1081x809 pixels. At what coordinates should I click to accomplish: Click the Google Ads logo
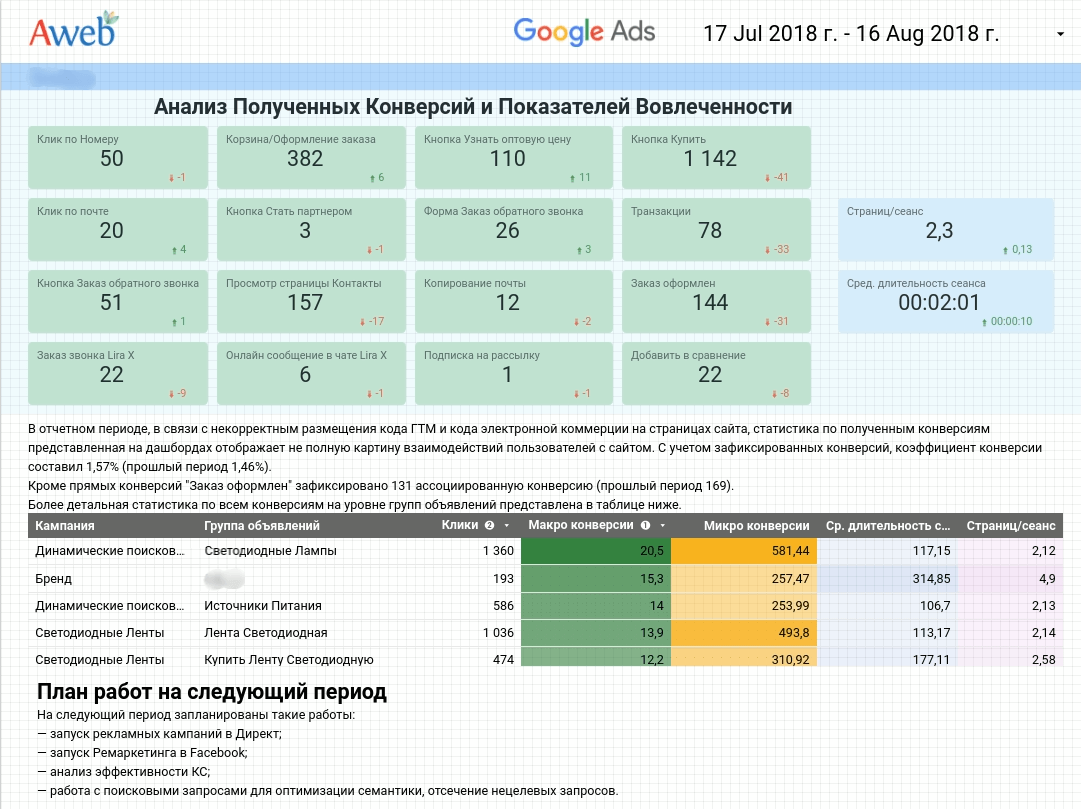584,31
